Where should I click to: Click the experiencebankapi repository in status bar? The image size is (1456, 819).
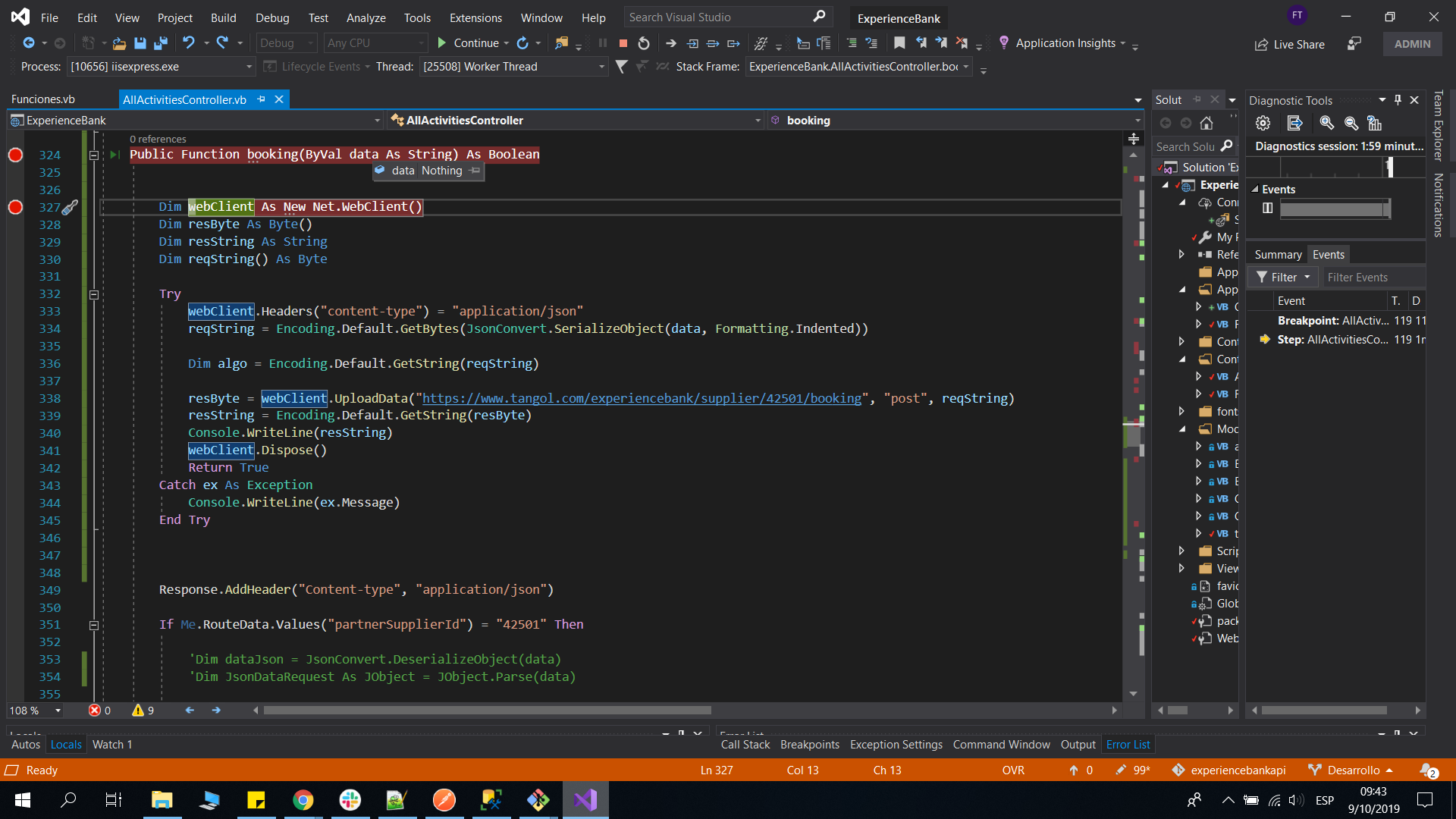pyautogui.click(x=1229, y=770)
